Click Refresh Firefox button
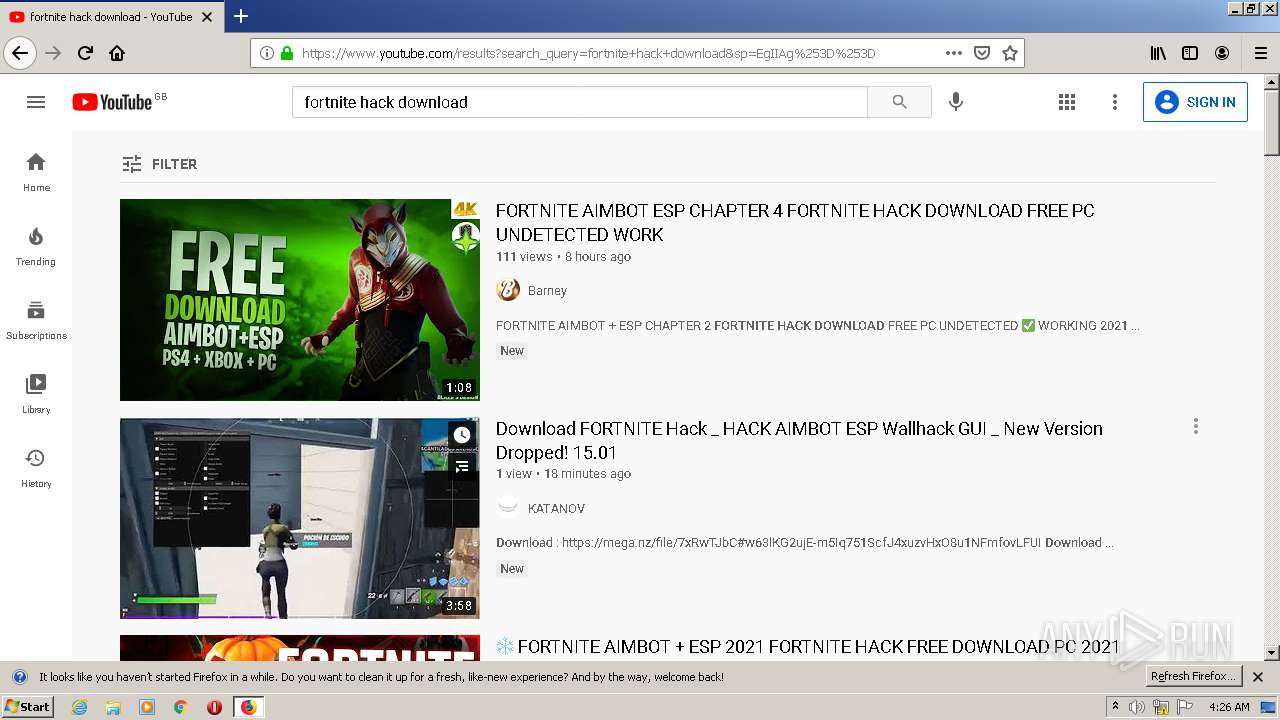 [1193, 677]
